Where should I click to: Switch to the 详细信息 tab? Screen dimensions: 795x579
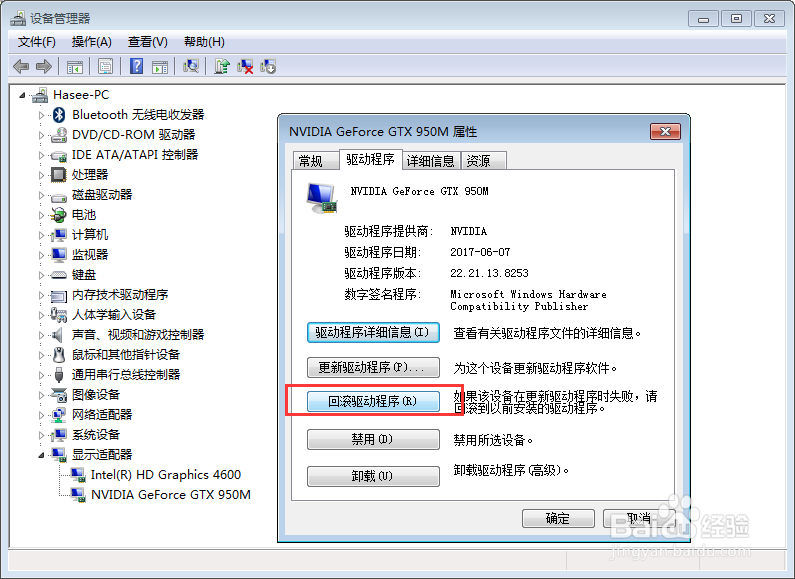pyautogui.click(x=431, y=161)
